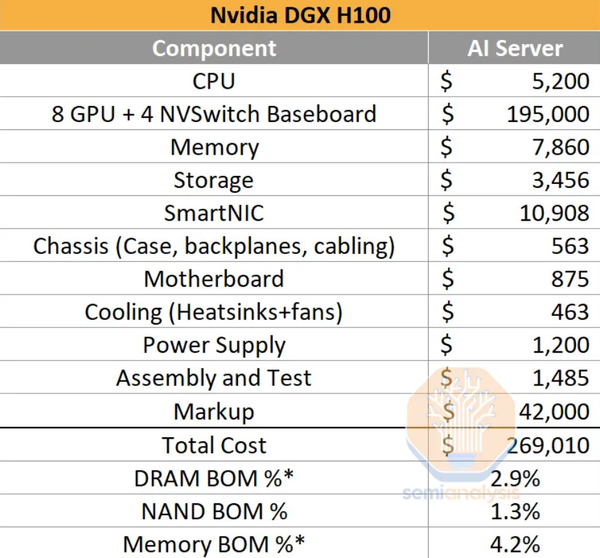This screenshot has height=558, width=600.
Task: Select the SmartNIC row label
Action: pos(214,213)
